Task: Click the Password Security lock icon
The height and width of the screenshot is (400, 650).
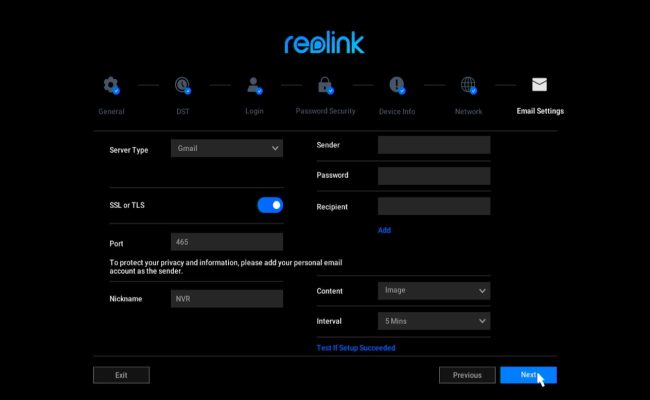Action: coord(325,85)
